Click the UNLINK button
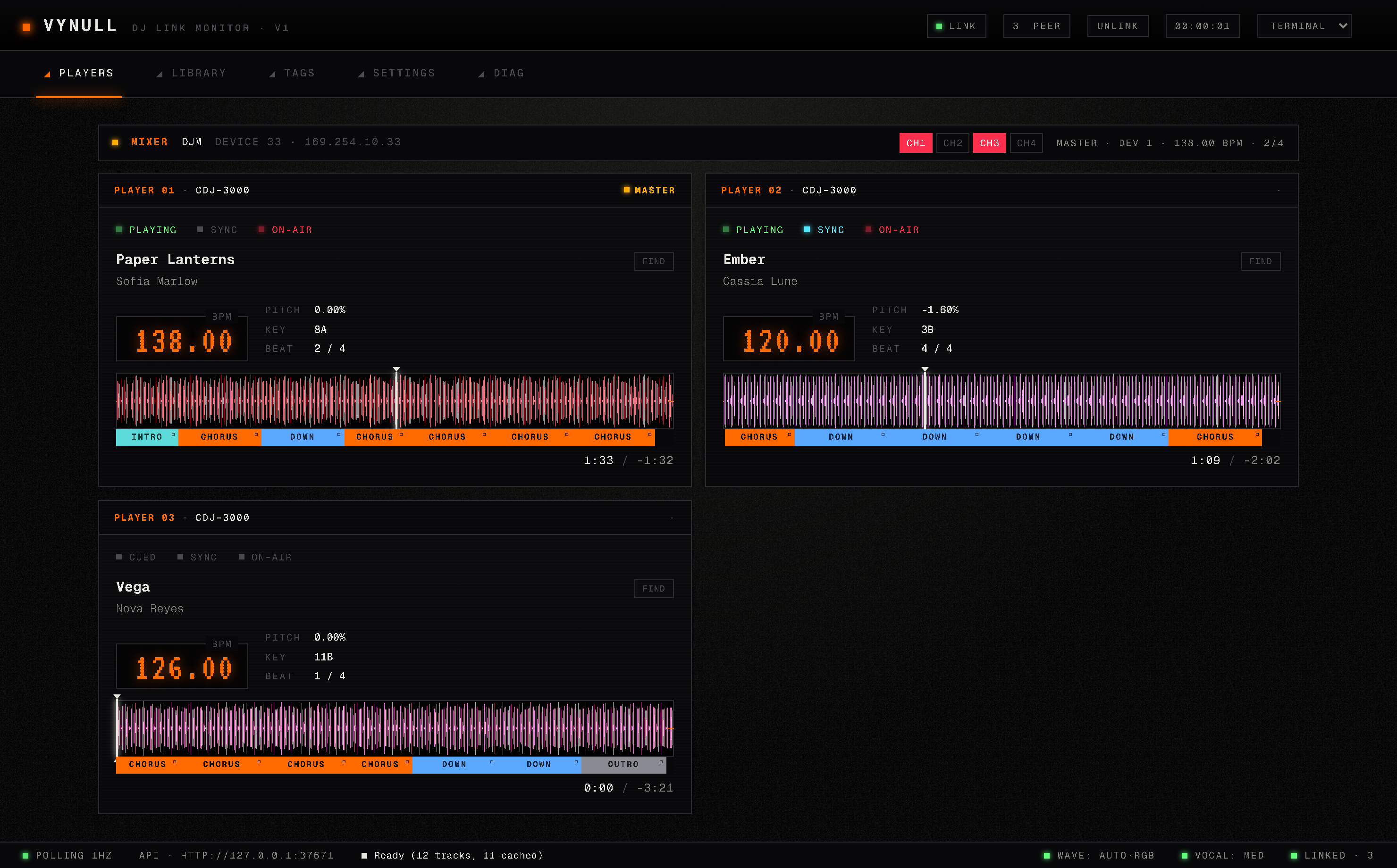 1118,26
